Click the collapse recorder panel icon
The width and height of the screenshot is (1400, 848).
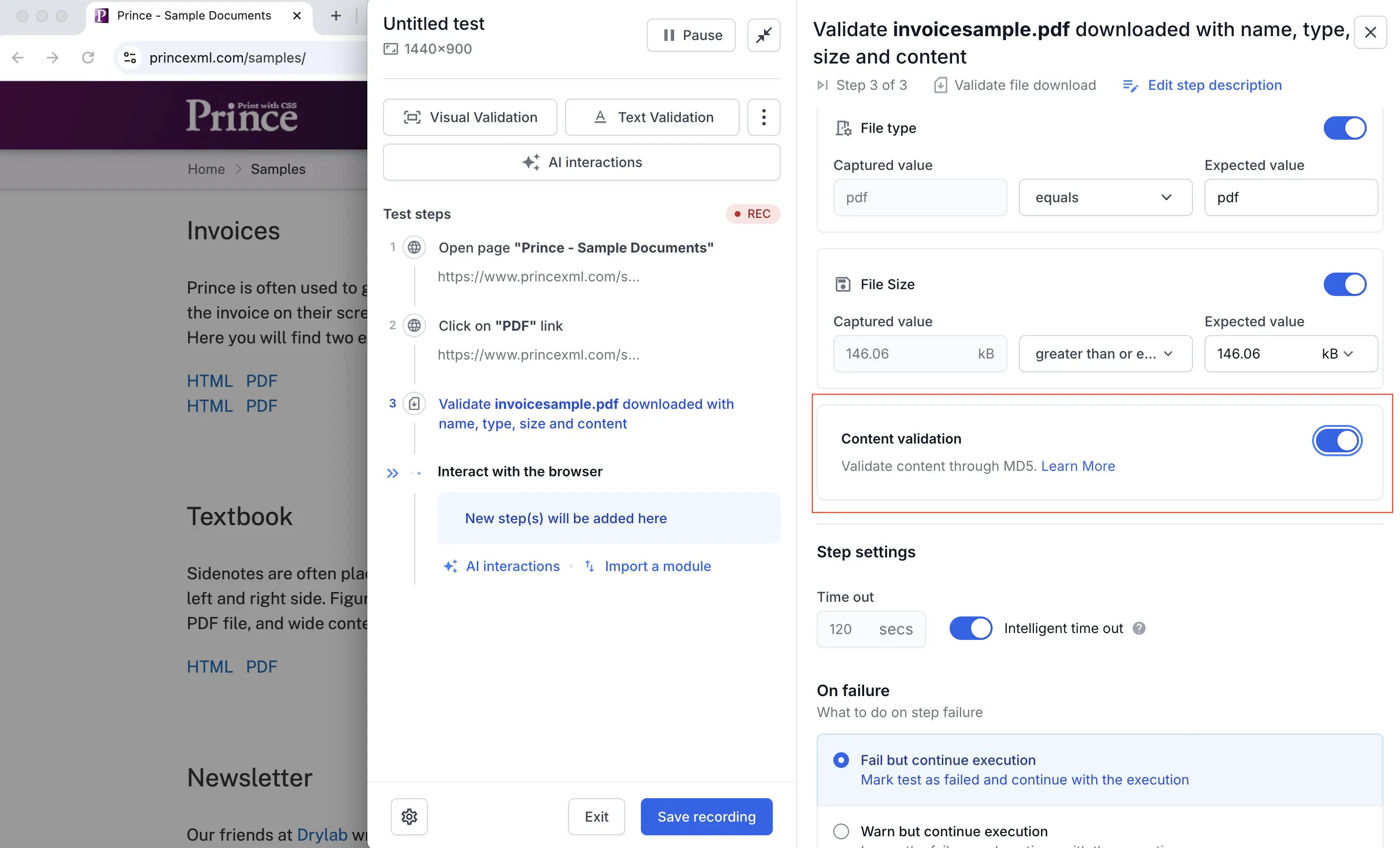click(764, 35)
